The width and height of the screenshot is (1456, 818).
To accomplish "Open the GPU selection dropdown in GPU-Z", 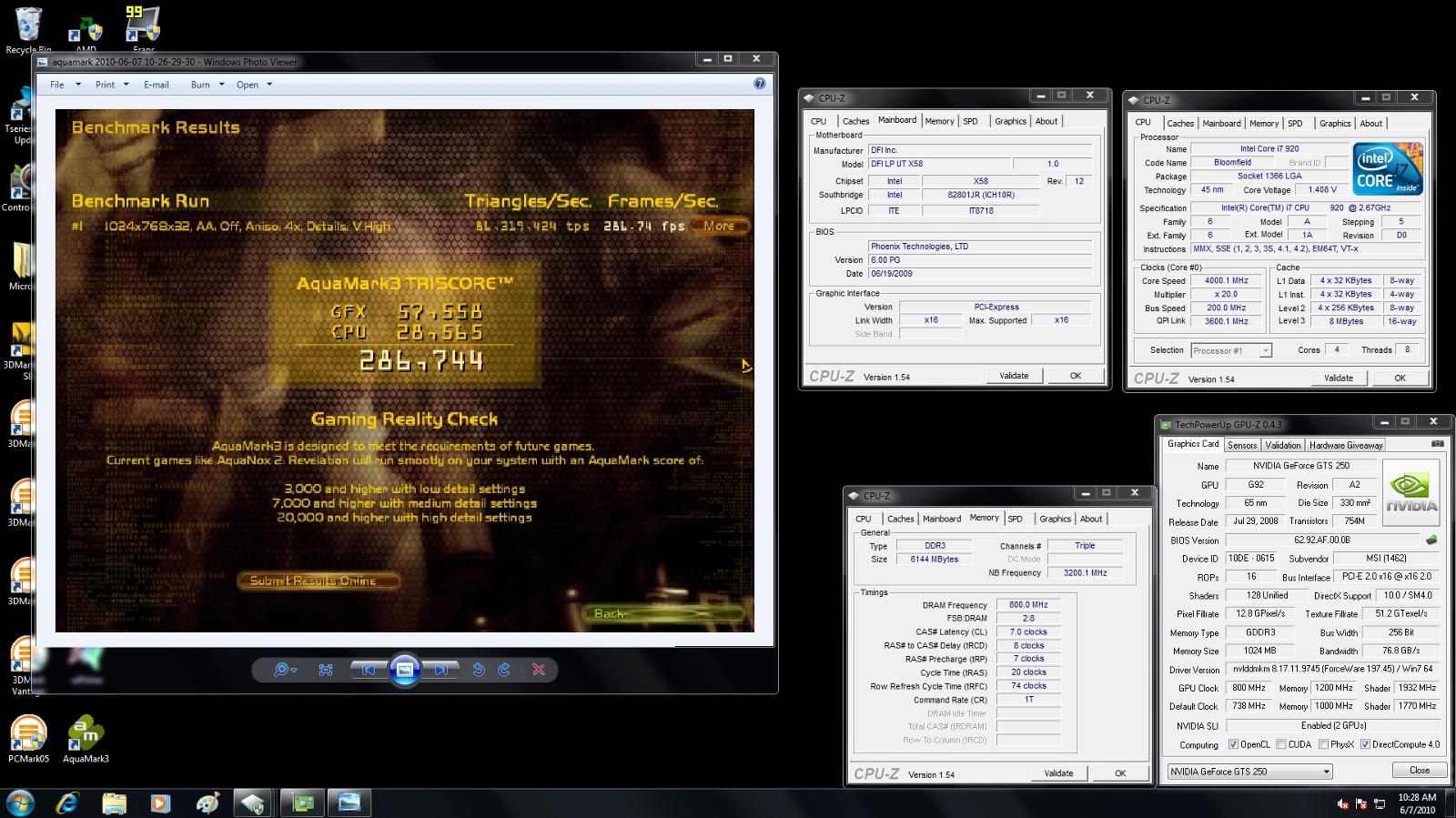I will click(1249, 772).
